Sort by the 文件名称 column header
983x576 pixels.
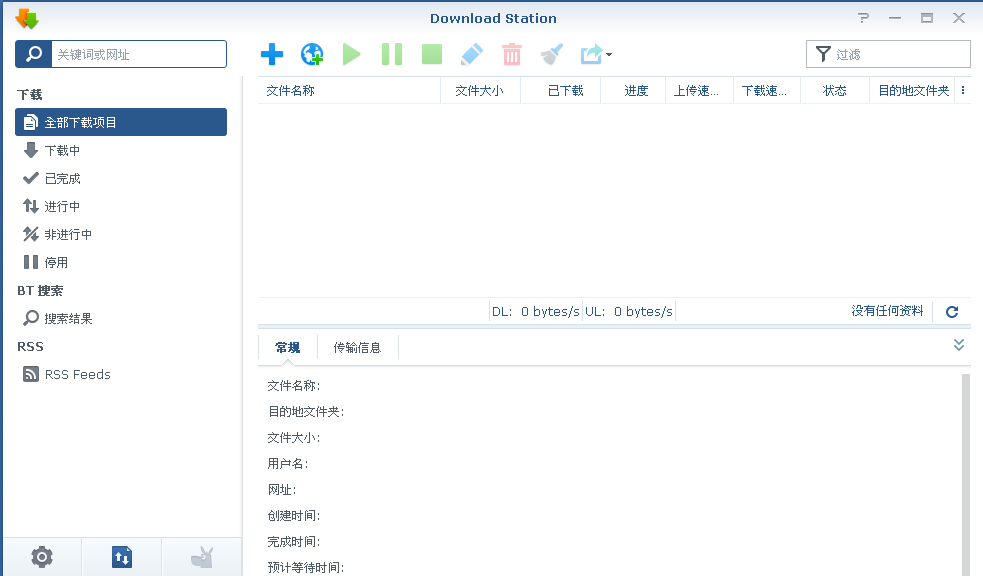point(349,91)
